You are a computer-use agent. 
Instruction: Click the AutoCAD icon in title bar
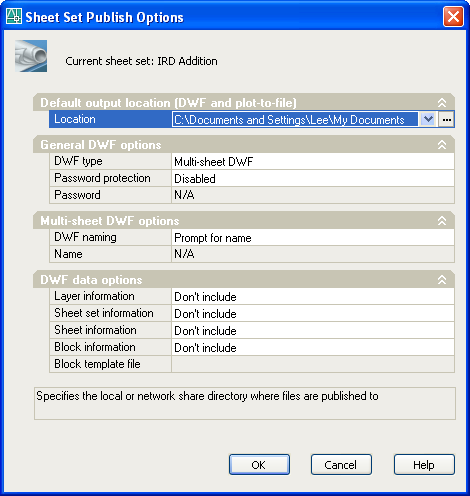point(14,16)
